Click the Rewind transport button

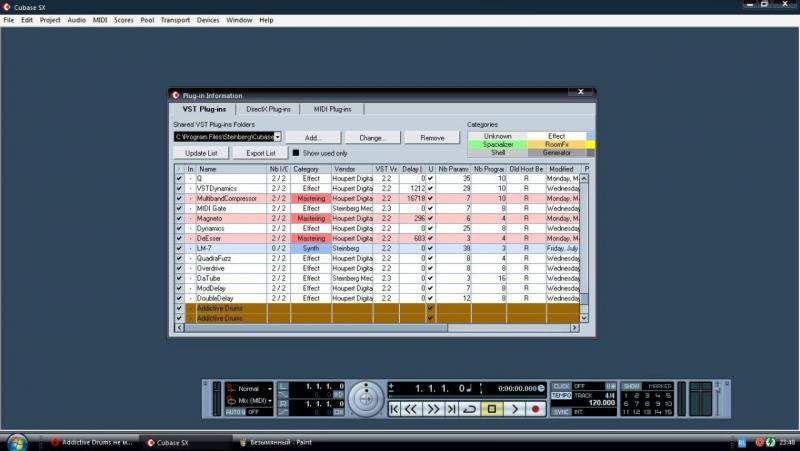411,409
